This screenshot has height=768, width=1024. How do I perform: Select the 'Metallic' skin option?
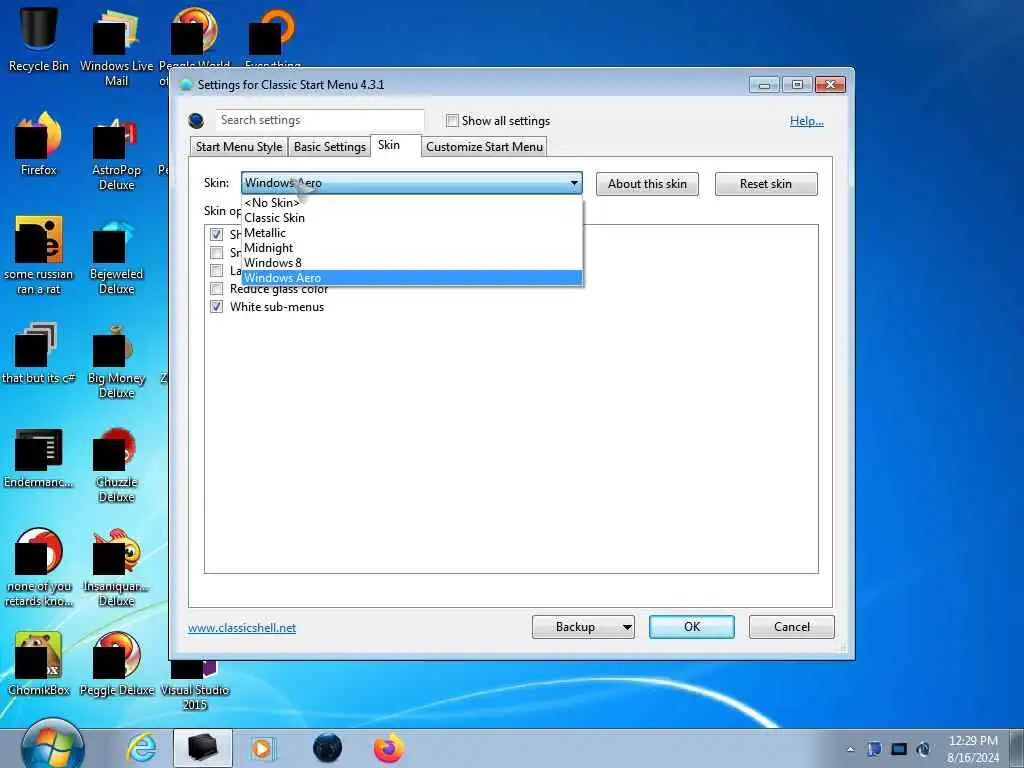click(411, 232)
